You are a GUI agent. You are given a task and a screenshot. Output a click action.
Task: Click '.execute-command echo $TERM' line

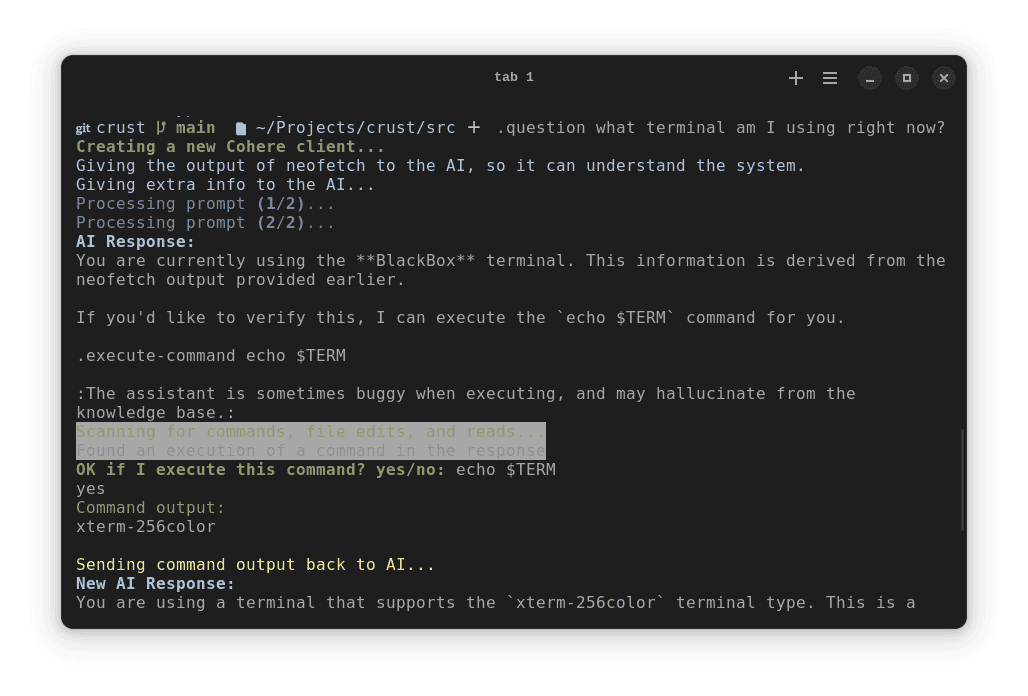(x=211, y=356)
